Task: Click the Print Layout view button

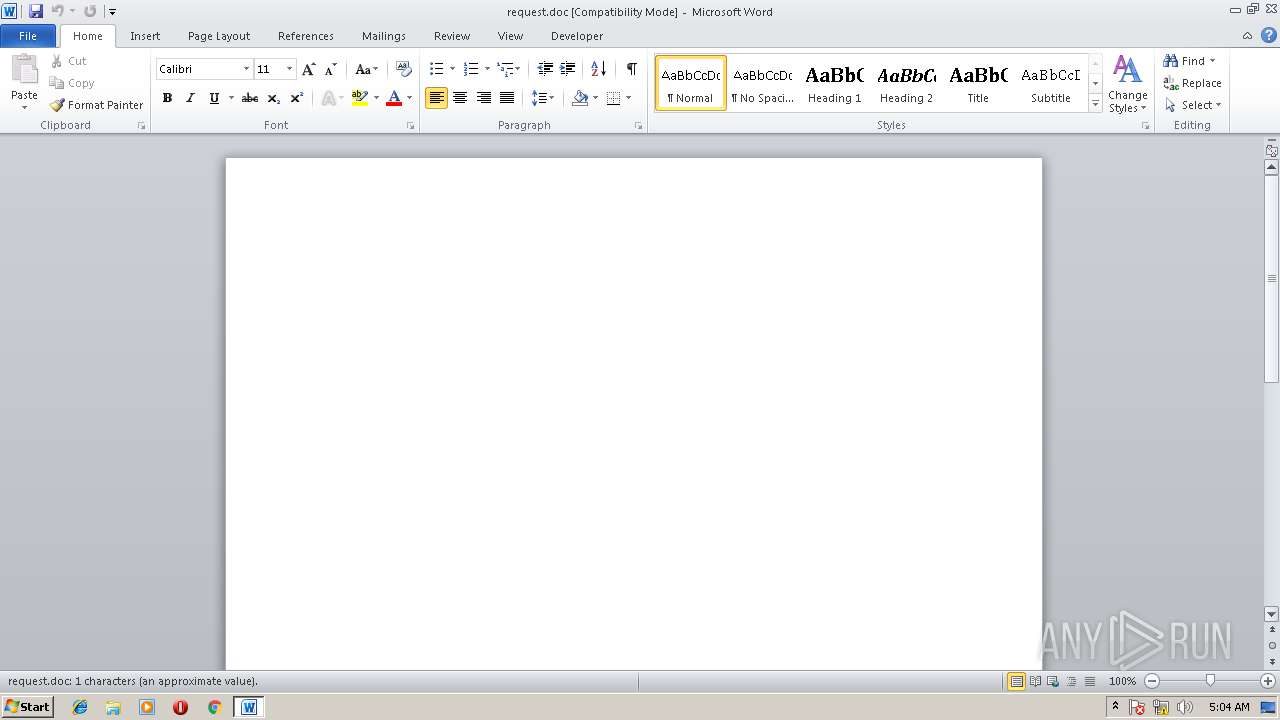Action: pos(1016,681)
